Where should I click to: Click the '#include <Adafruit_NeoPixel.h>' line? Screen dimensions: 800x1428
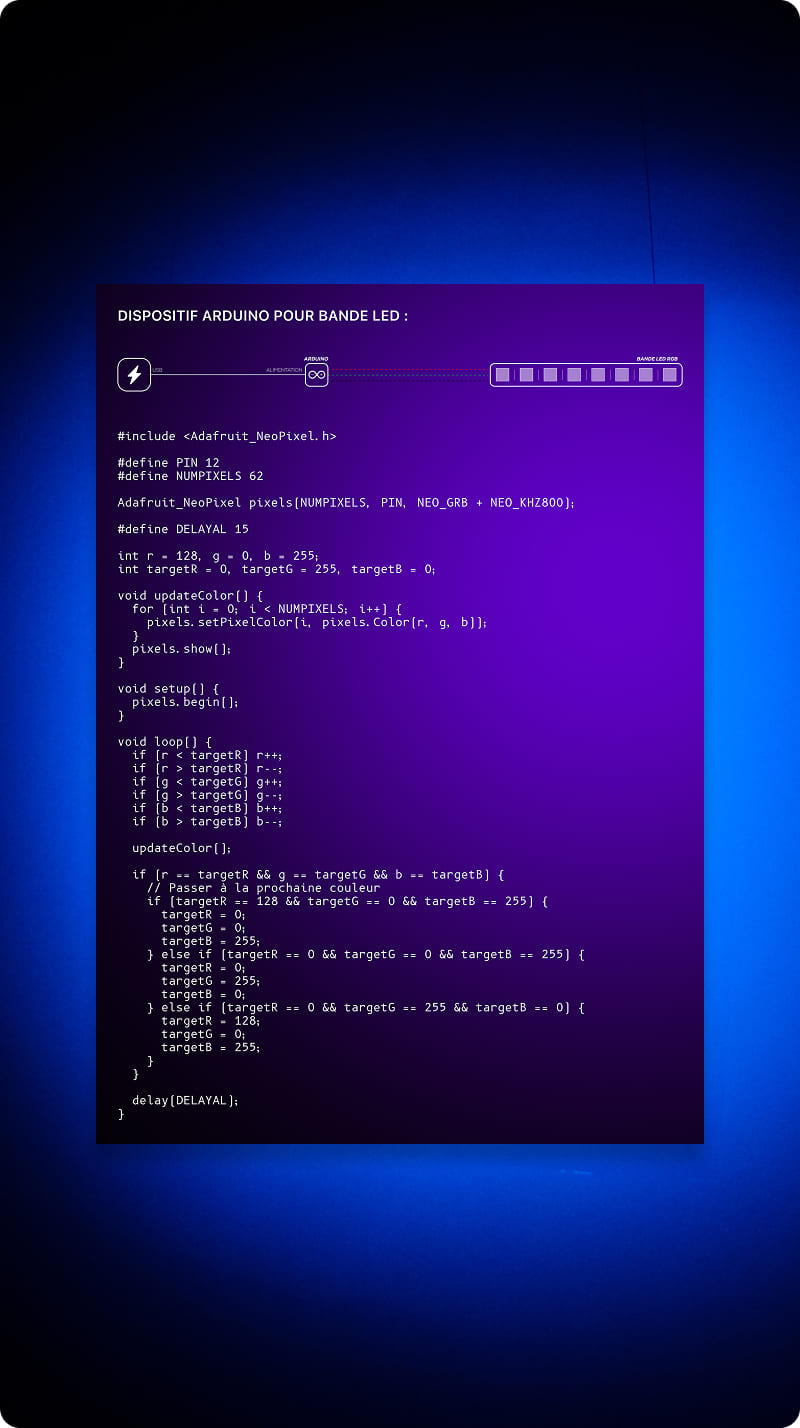[x=227, y=436]
